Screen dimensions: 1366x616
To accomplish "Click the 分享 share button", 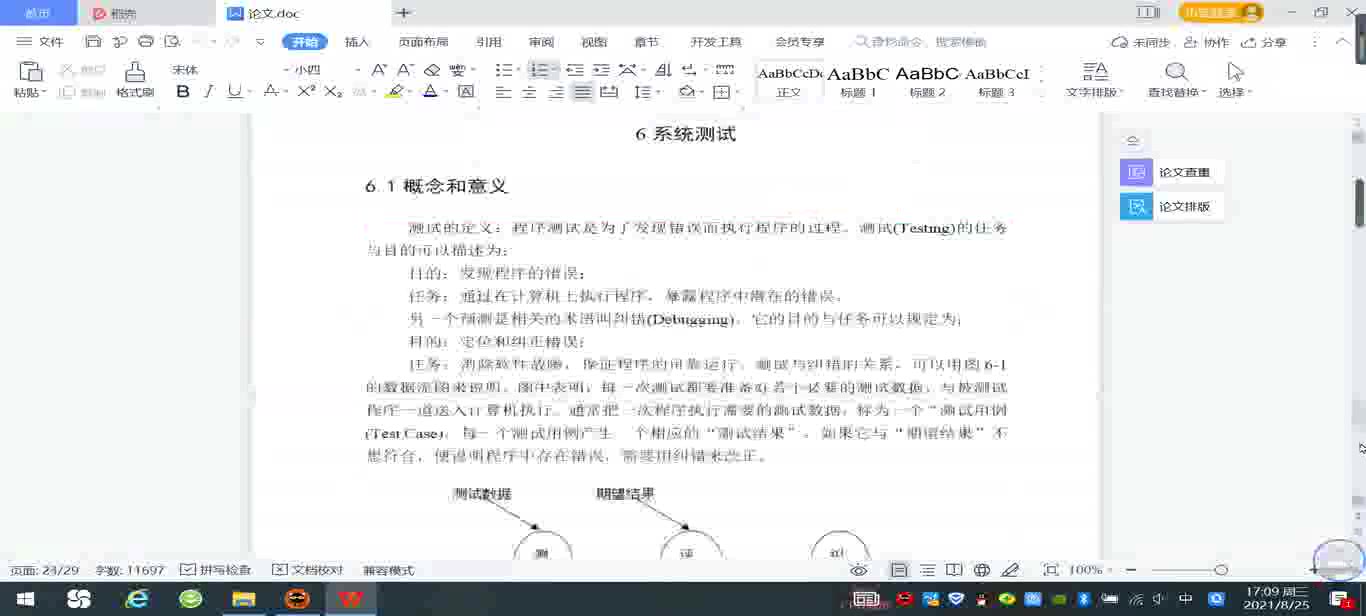I will pos(1264,42).
